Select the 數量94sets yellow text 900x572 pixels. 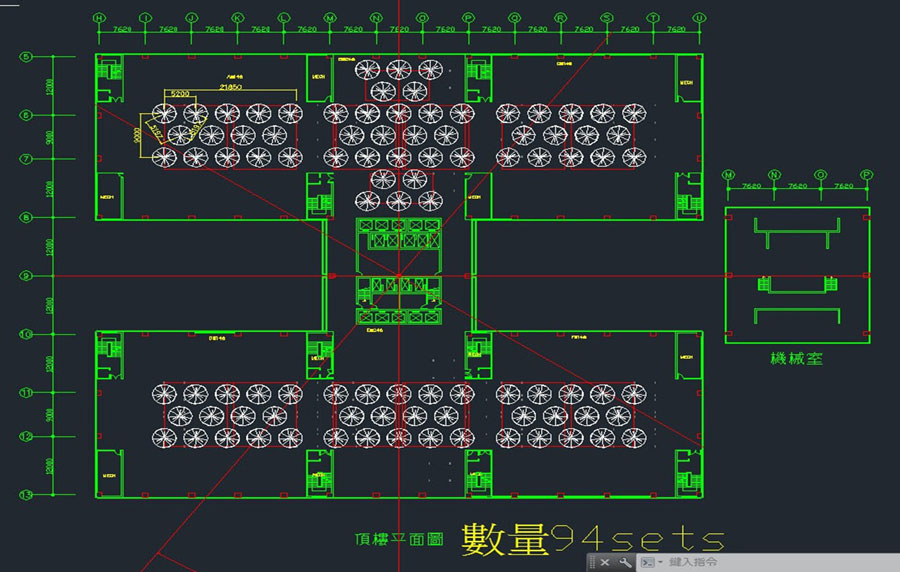[592, 540]
